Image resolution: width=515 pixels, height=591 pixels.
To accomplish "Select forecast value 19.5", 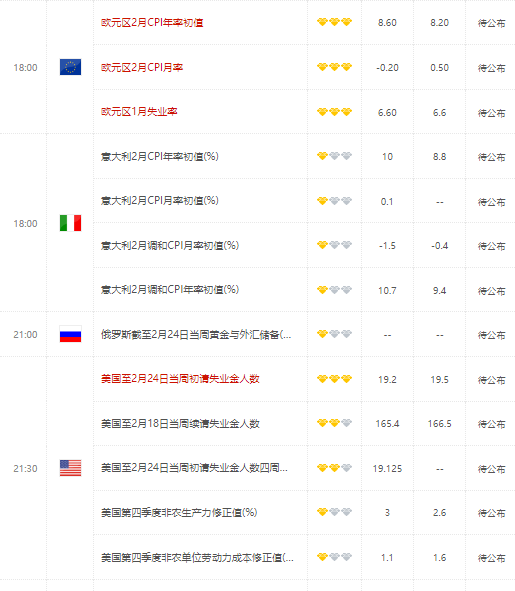I will (440, 380).
